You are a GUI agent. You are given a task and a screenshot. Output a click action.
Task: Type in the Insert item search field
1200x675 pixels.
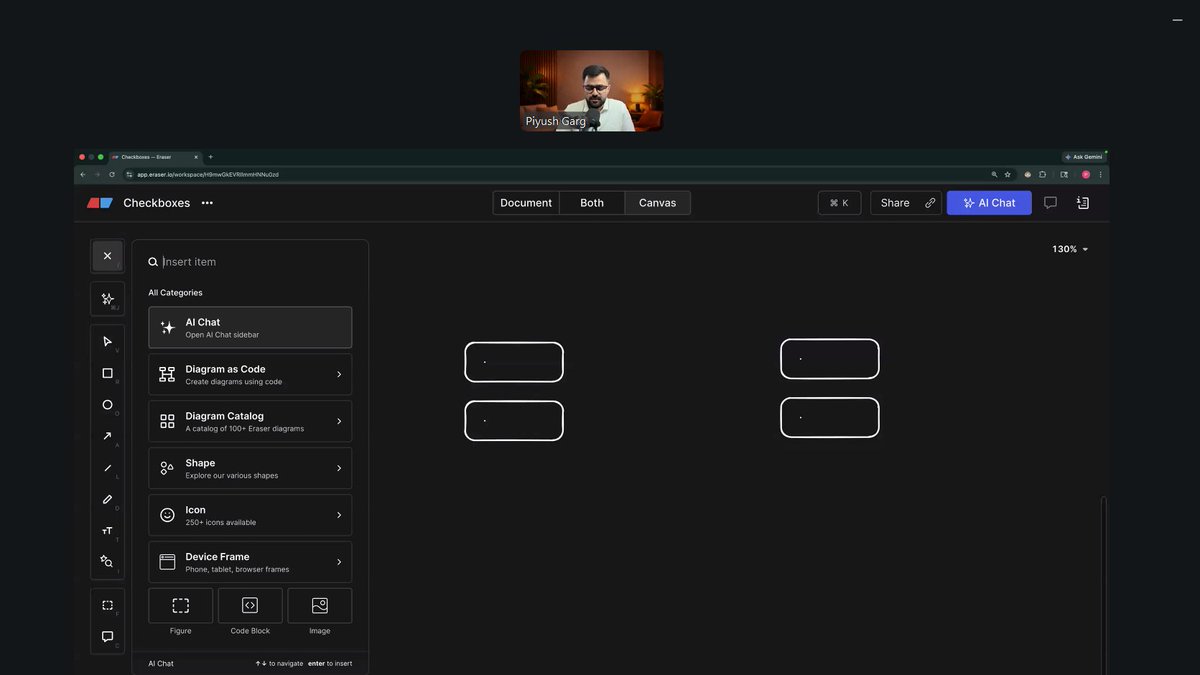[250, 261]
